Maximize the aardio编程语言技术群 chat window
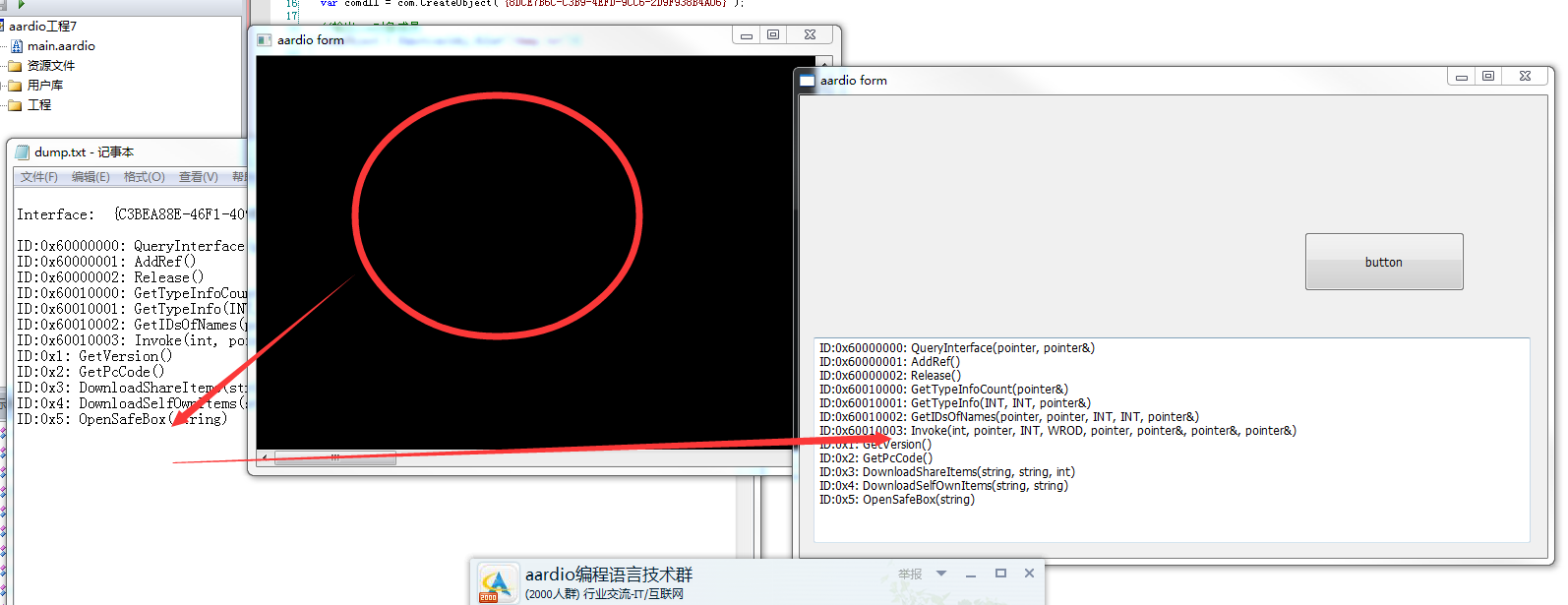 (1000, 574)
